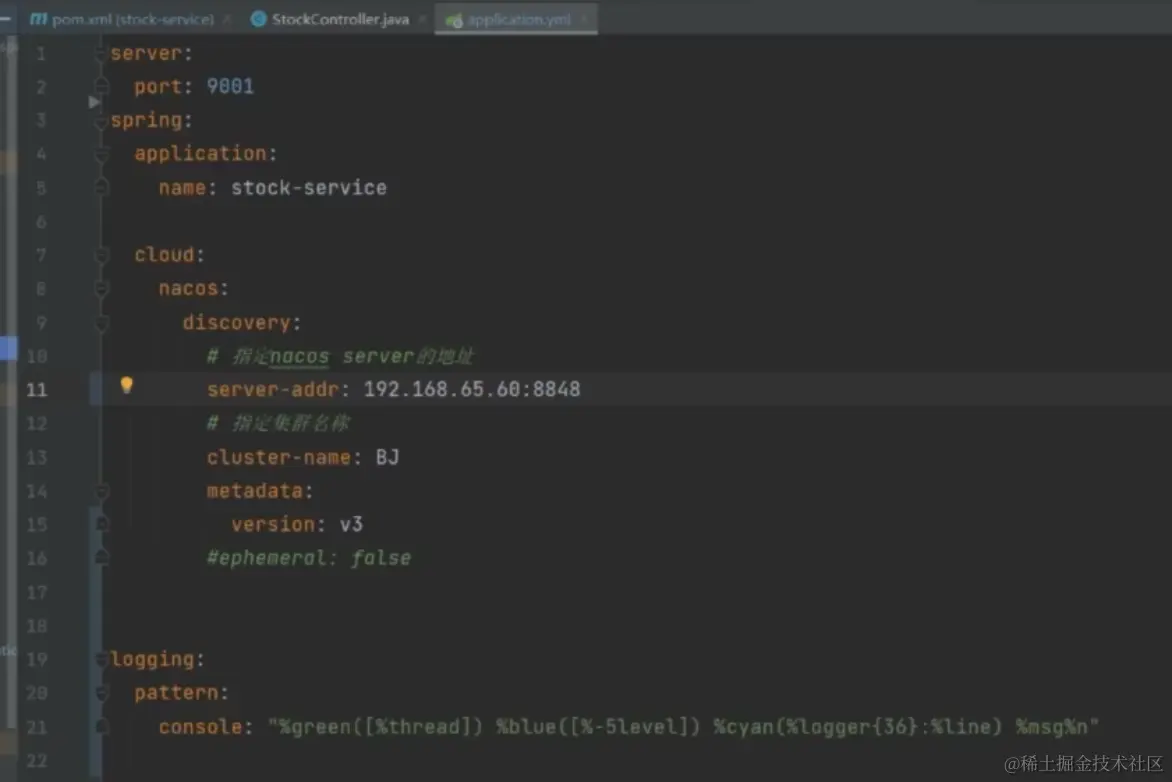Click the cluster-name key

pyautogui.click(x=279, y=457)
